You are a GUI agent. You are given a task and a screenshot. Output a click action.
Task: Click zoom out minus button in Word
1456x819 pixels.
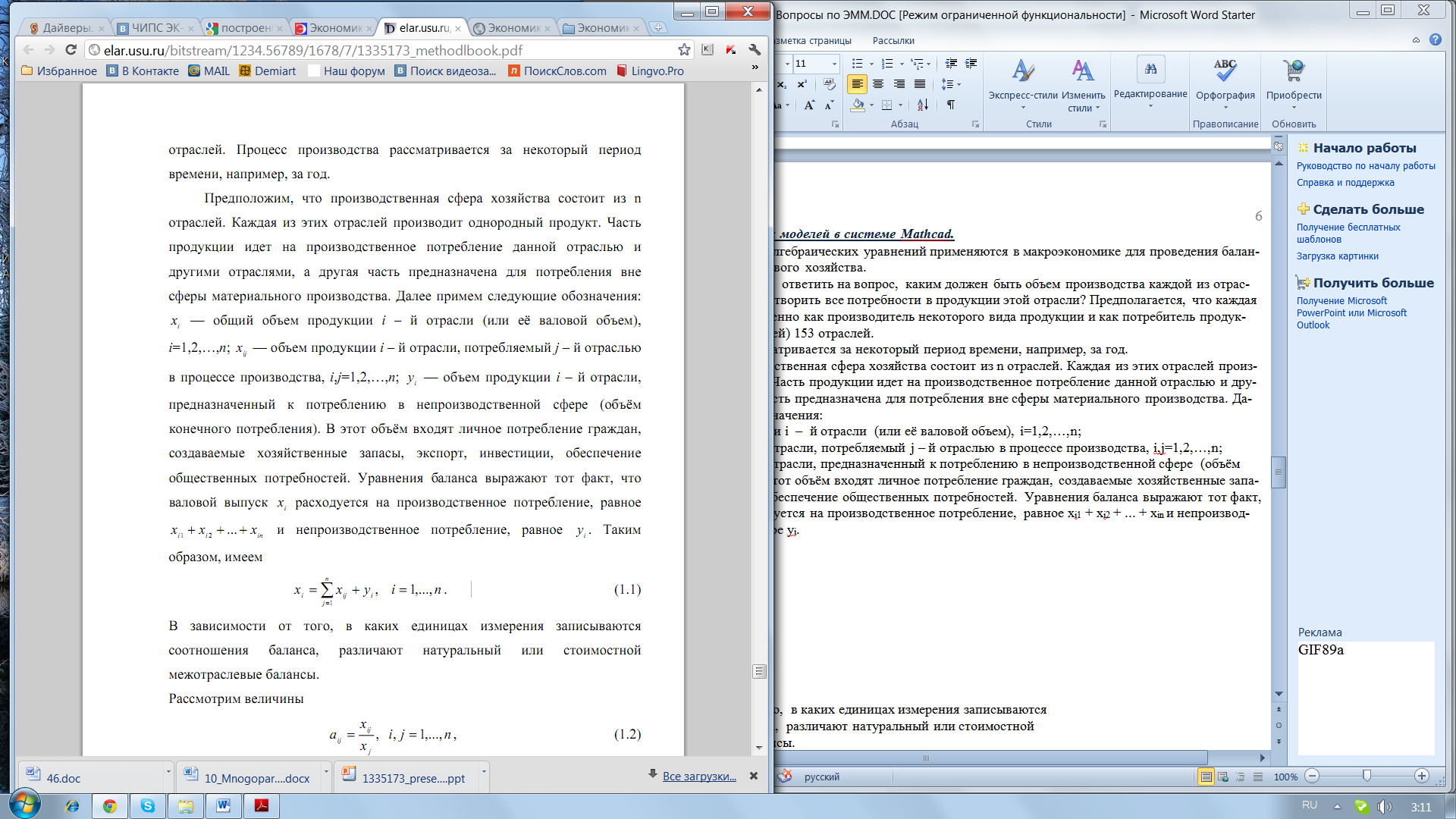pos(1313,776)
